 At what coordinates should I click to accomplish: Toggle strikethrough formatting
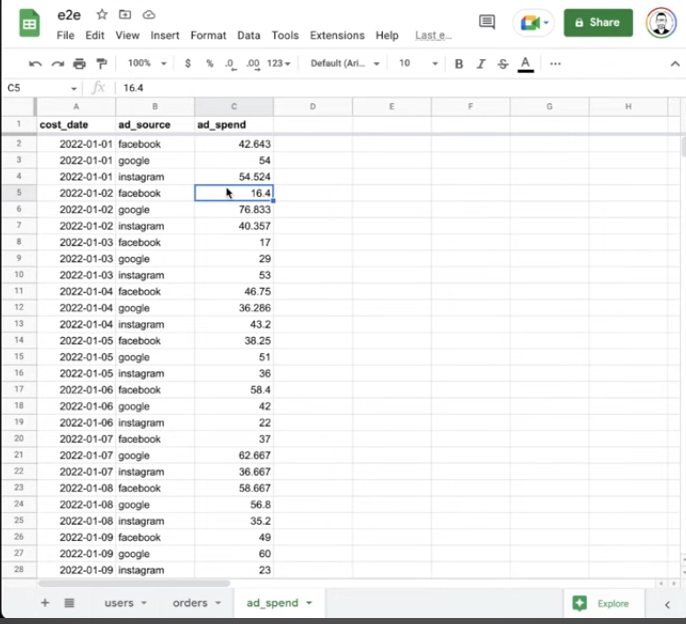pos(503,64)
